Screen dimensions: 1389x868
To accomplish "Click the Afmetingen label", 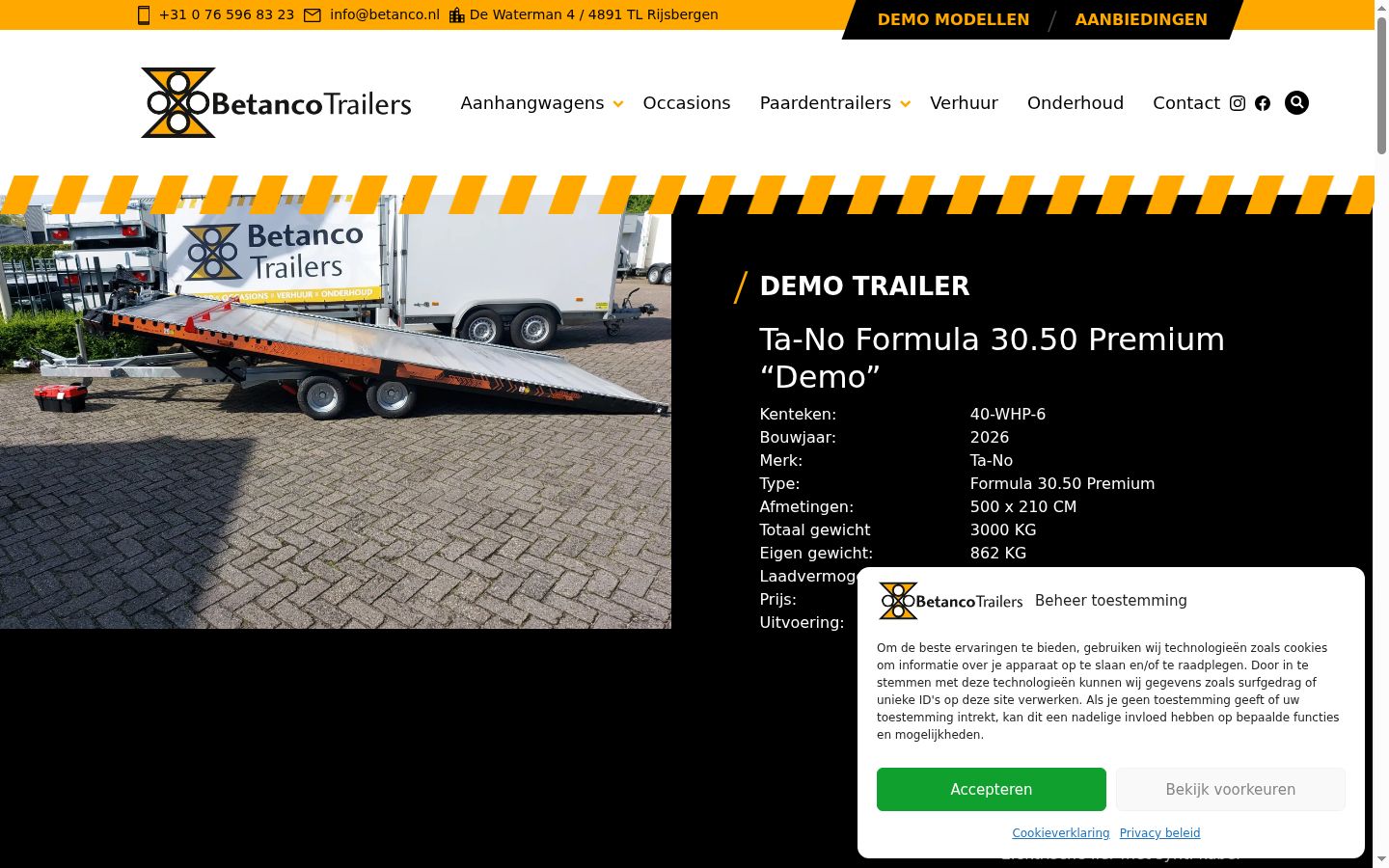I will coord(806,506).
